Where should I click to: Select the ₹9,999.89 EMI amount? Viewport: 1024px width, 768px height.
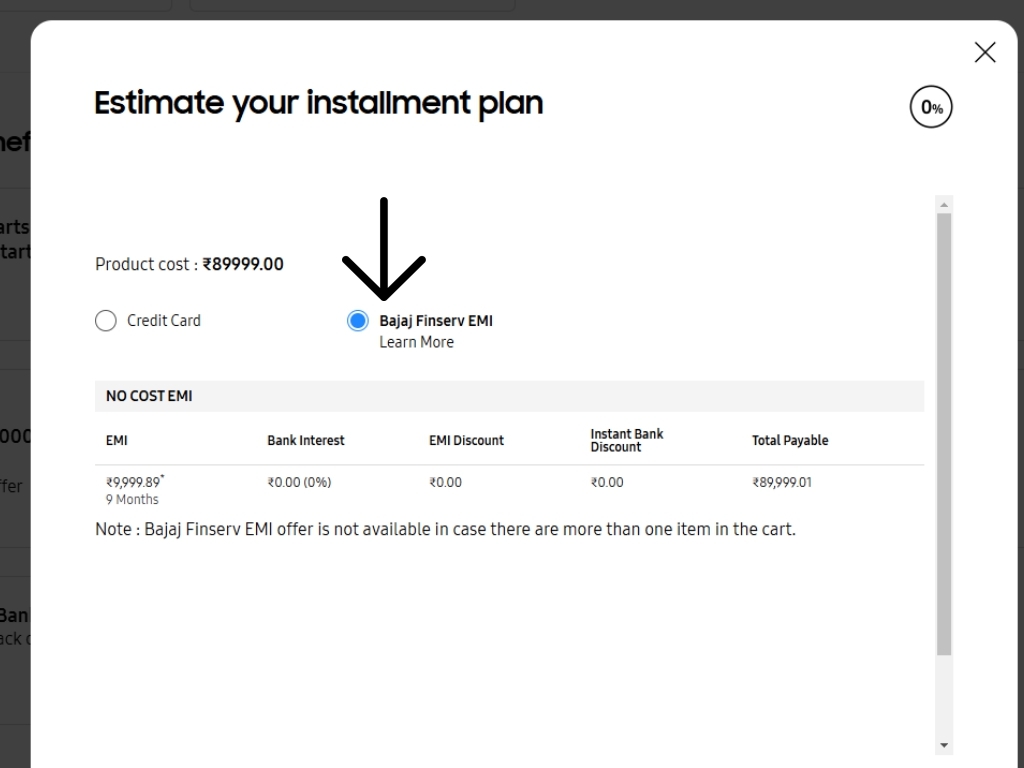[133, 482]
